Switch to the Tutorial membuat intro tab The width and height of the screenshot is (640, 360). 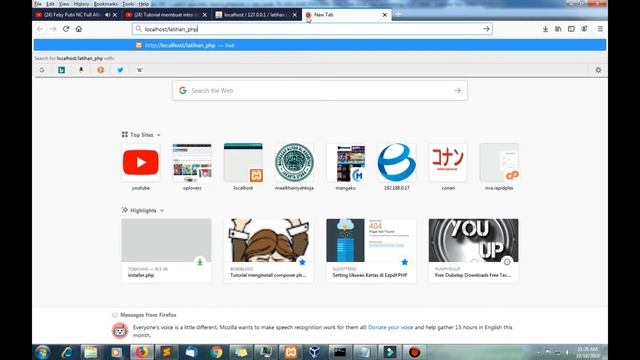(162, 15)
